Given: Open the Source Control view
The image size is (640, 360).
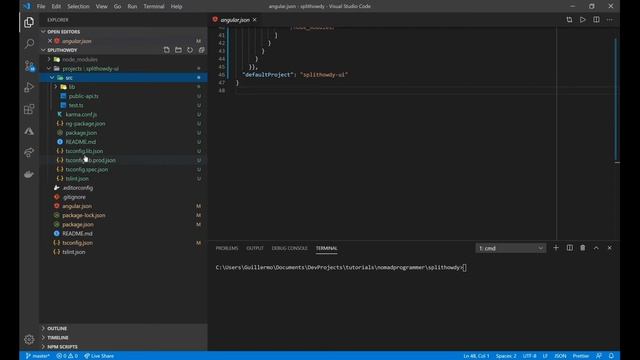Looking at the screenshot, I should click(29, 66).
